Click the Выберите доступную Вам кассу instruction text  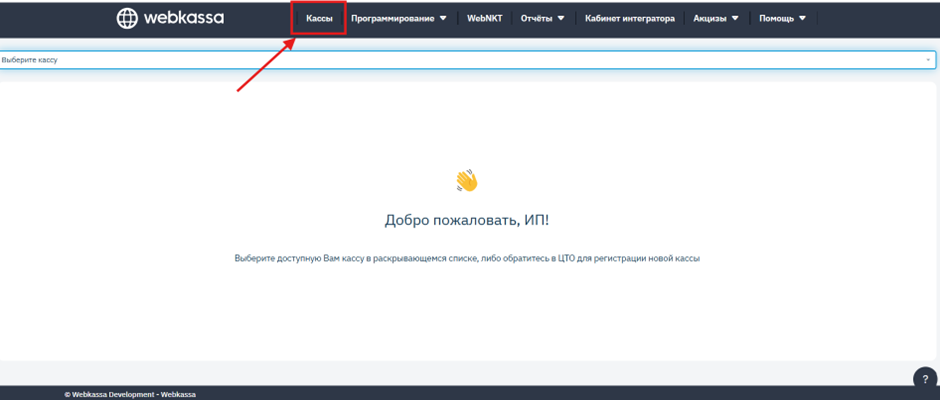pos(467,258)
